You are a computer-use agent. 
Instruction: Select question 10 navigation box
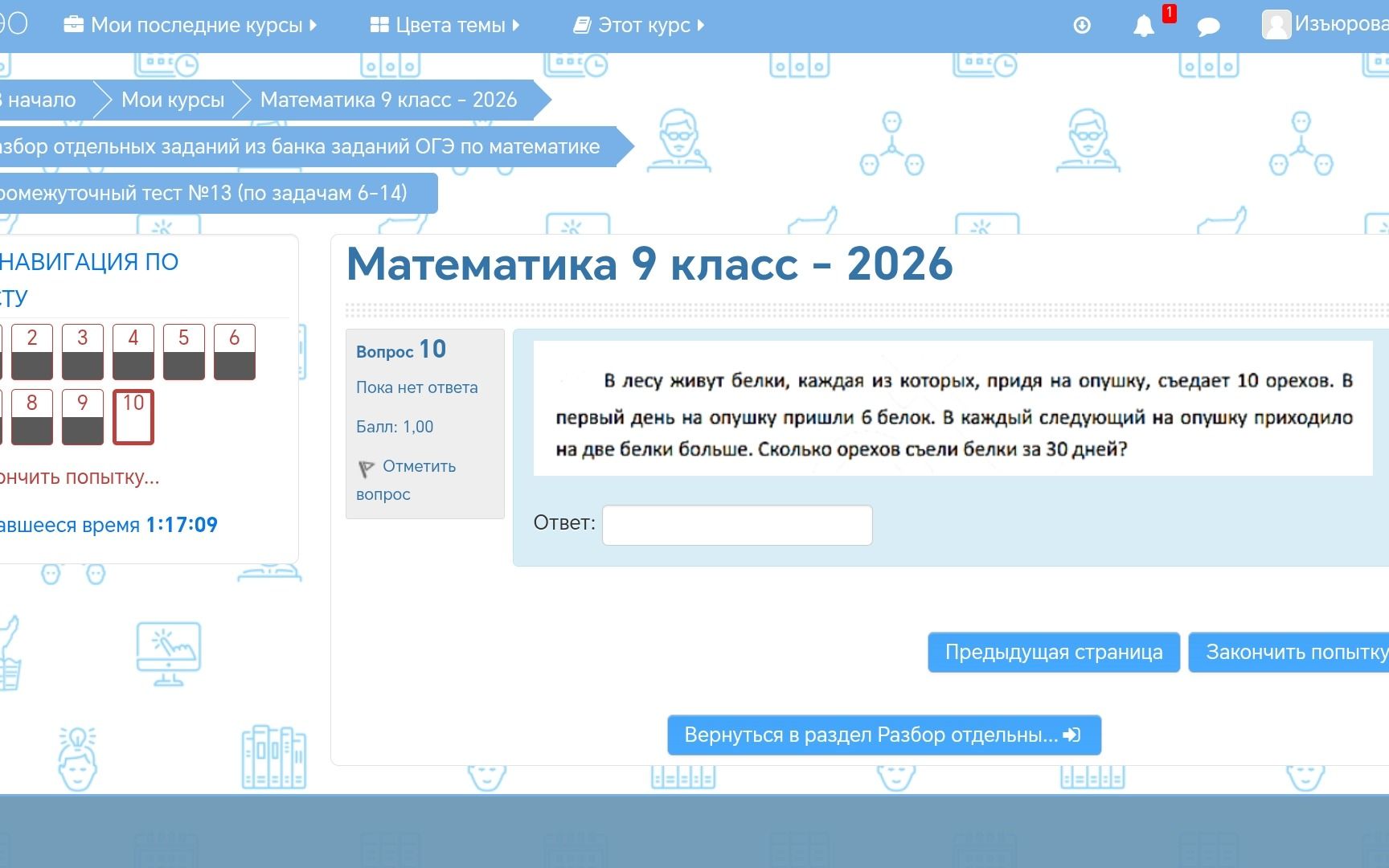point(133,417)
